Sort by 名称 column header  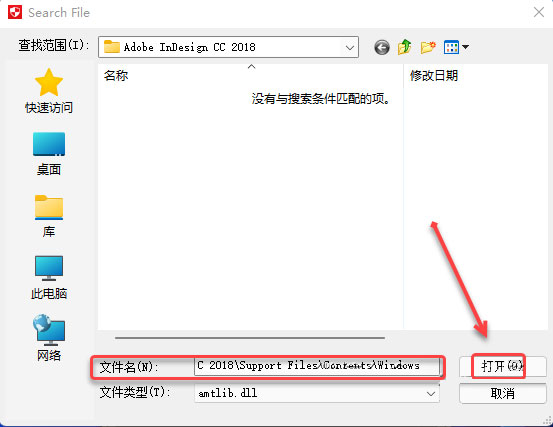point(250,75)
